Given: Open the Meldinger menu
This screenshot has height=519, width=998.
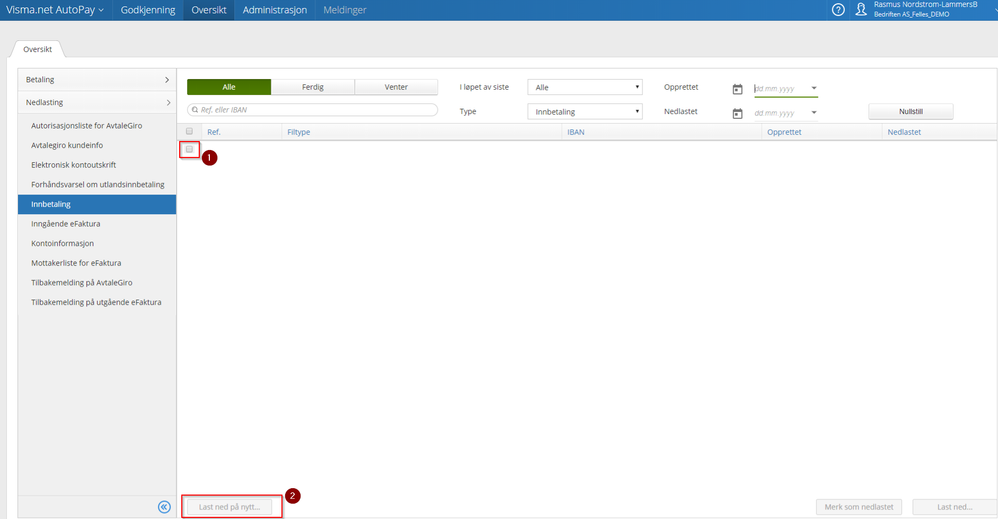Looking at the screenshot, I should pyautogui.click(x=344, y=10).
